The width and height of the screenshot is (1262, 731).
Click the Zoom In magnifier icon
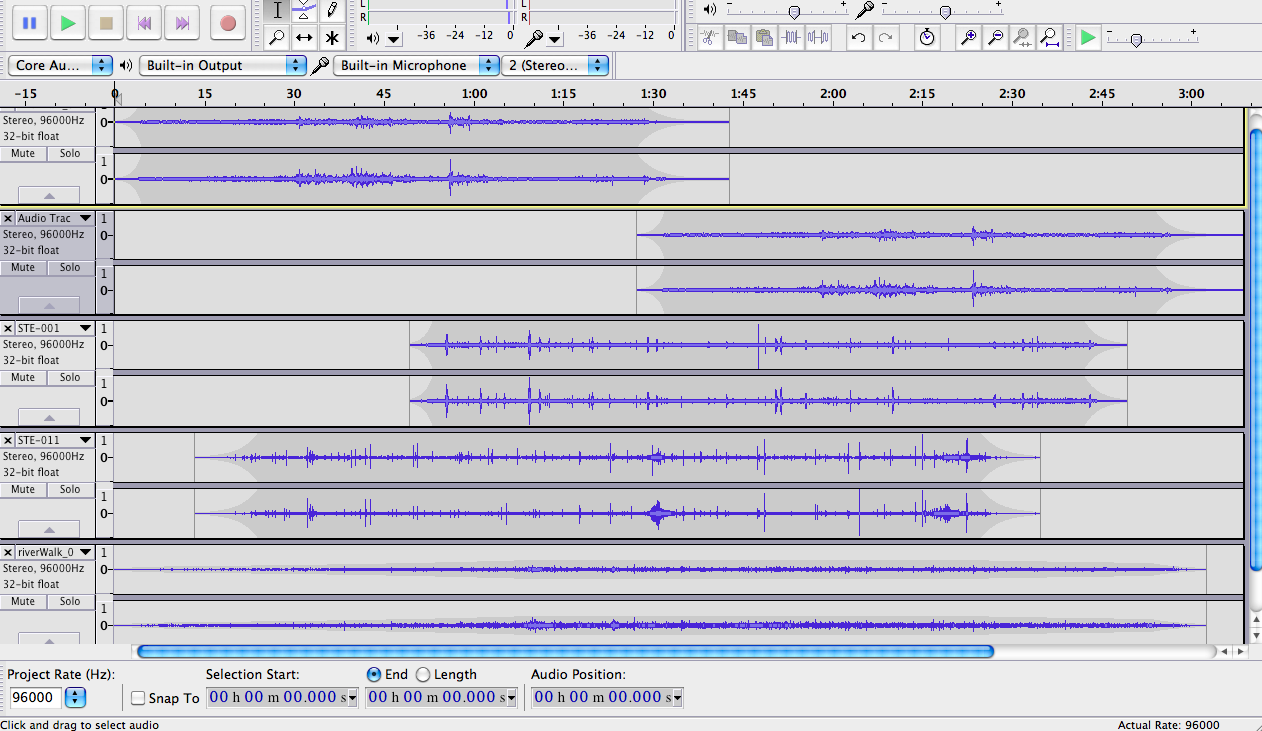(968, 38)
